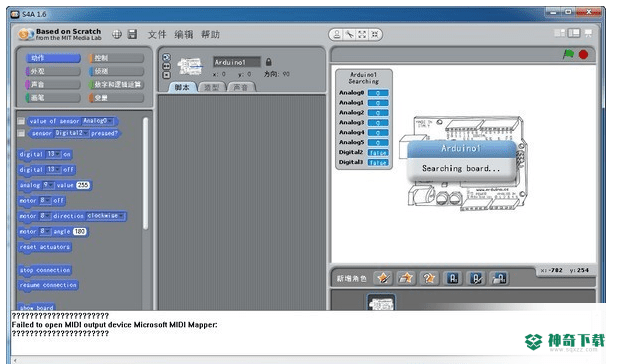Open the Digital2 sensor dropdown
This screenshot has height=364, width=617.
(72, 133)
